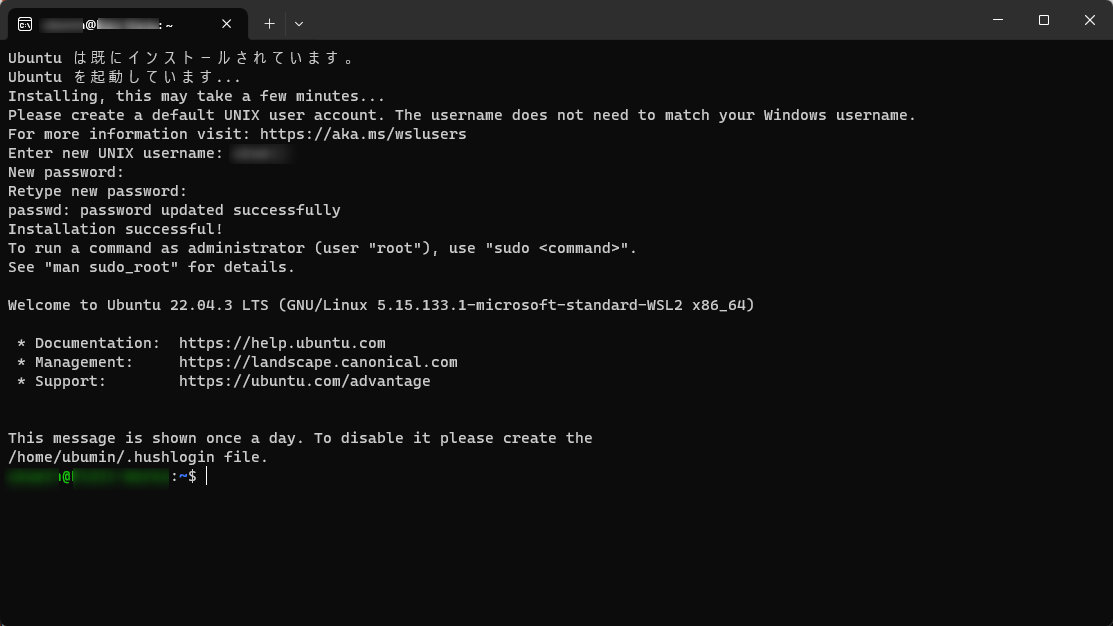Close the current terminal tab

pyautogui.click(x=226, y=24)
